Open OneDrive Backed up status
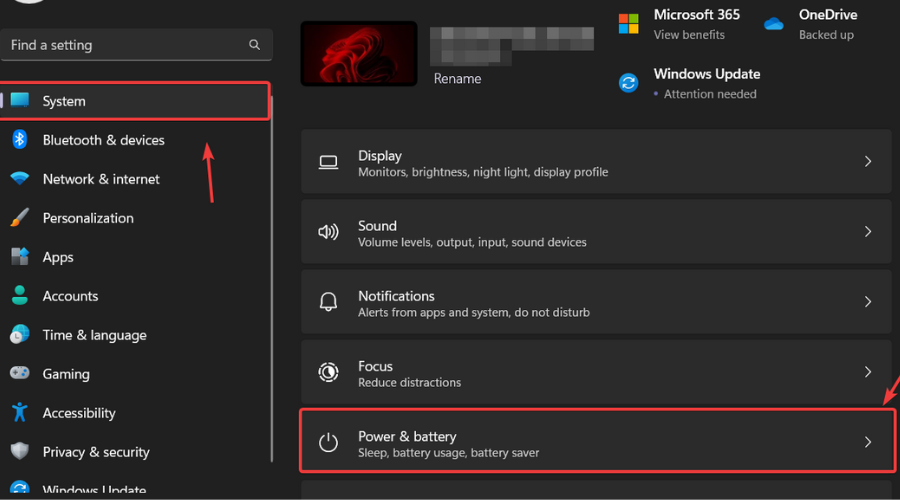The height and width of the screenshot is (500, 900). (825, 24)
